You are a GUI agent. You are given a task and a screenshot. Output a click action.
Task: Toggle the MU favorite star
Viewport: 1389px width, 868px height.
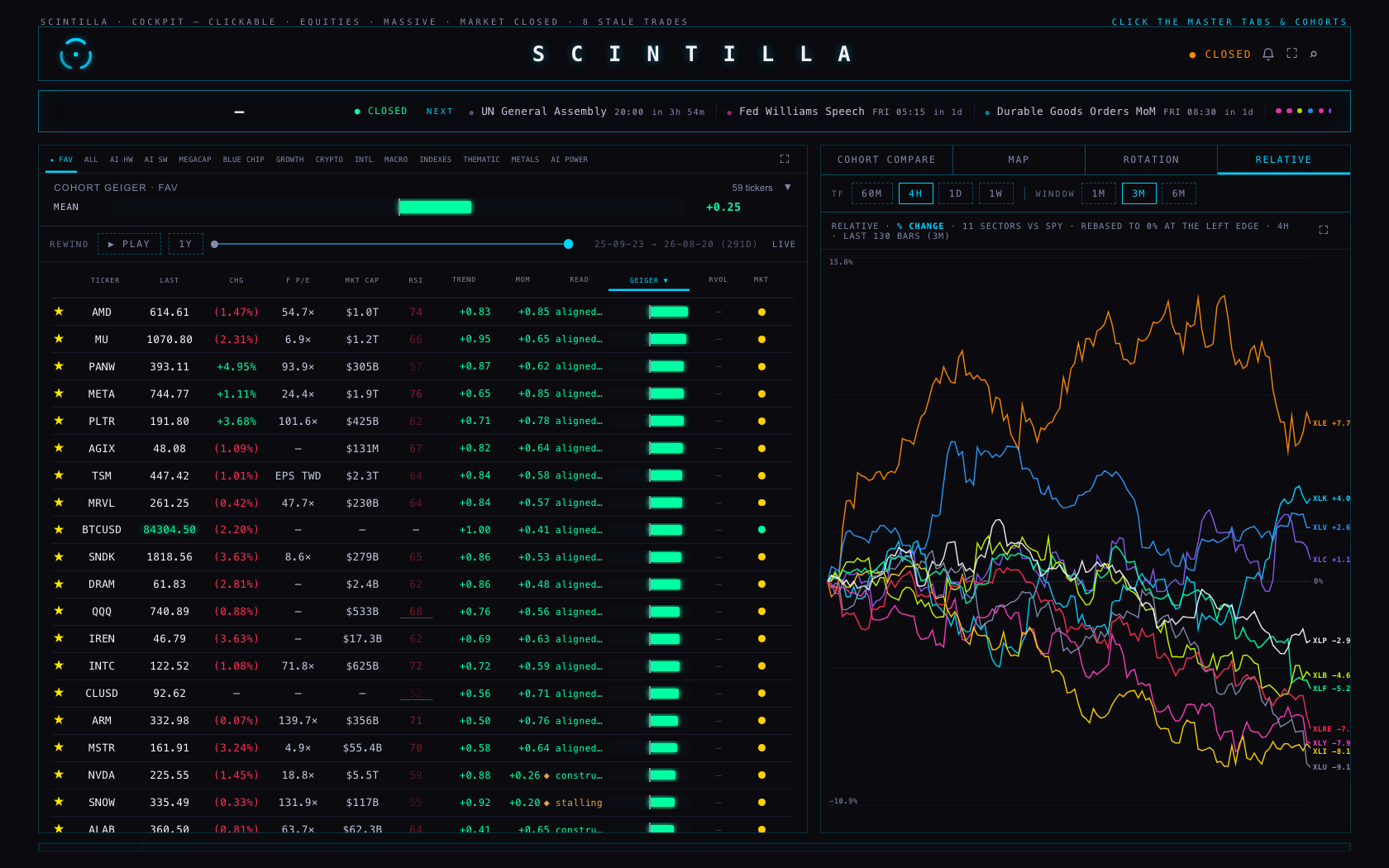click(x=59, y=339)
